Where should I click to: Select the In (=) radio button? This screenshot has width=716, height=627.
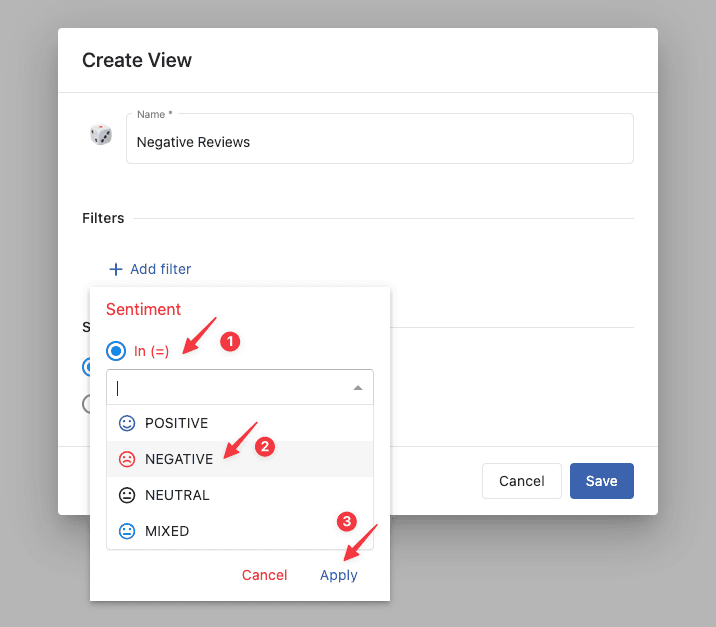click(116, 351)
